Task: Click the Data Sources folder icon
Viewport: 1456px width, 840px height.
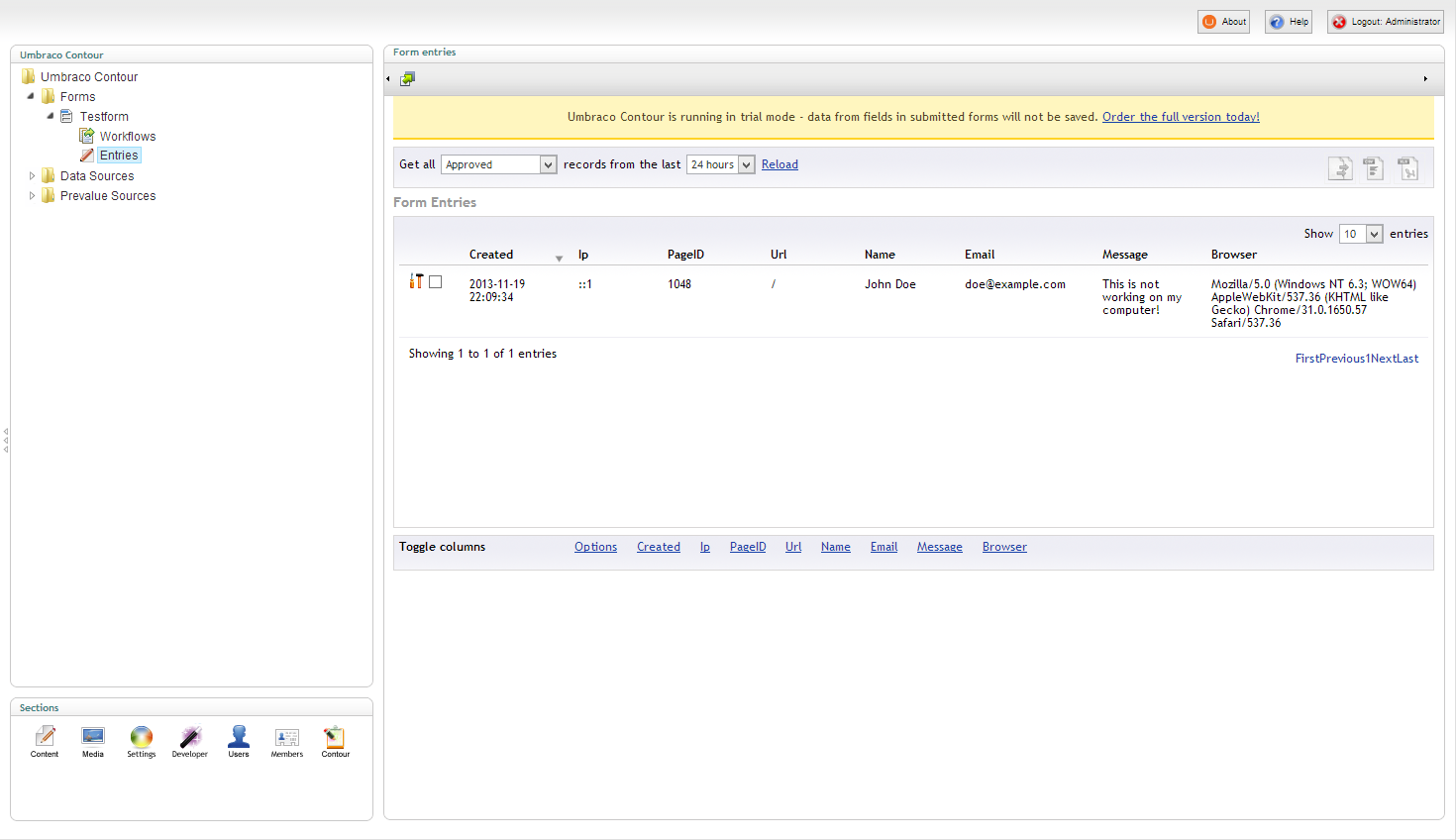Action: (x=48, y=175)
